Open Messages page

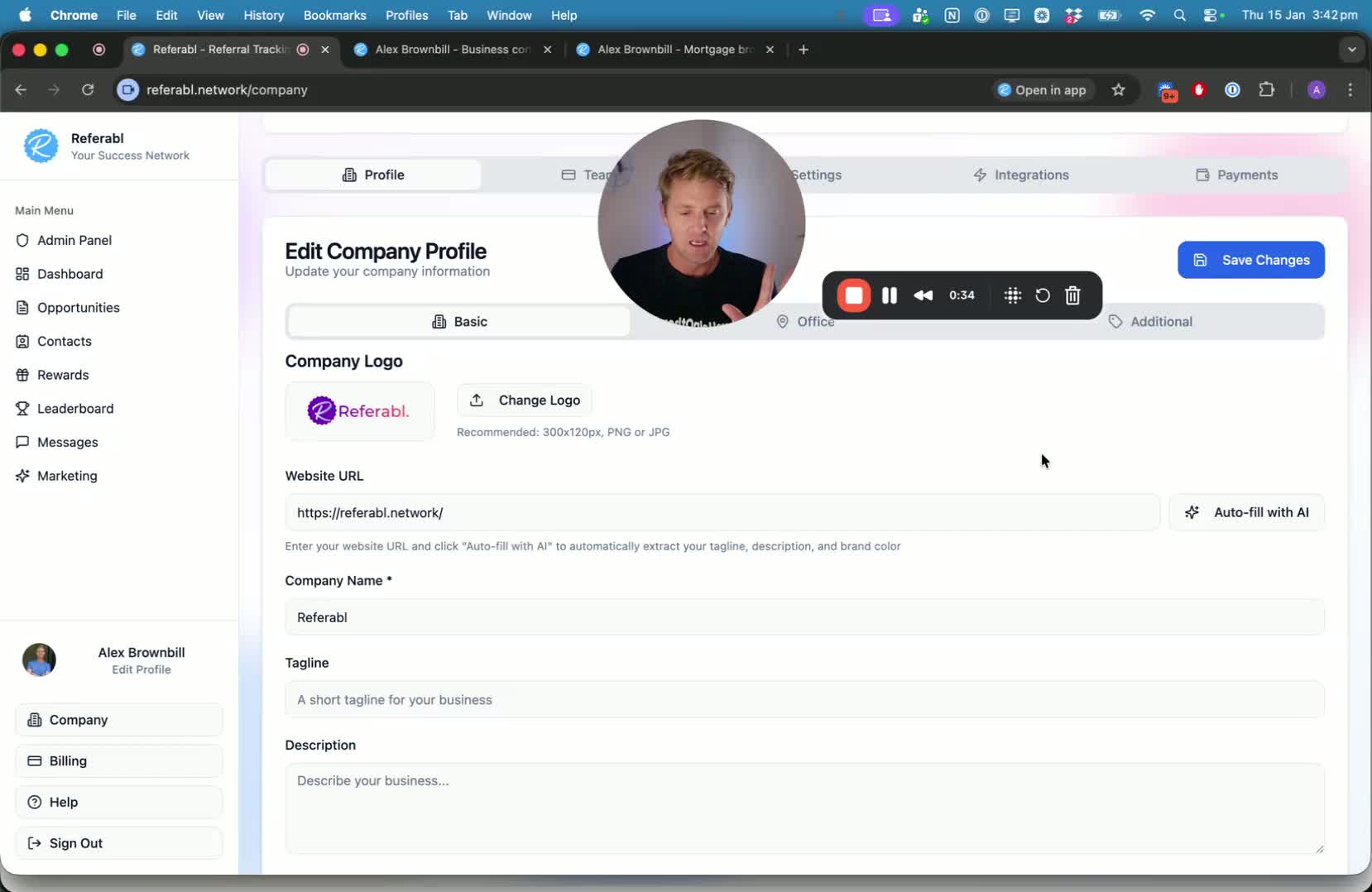click(68, 442)
